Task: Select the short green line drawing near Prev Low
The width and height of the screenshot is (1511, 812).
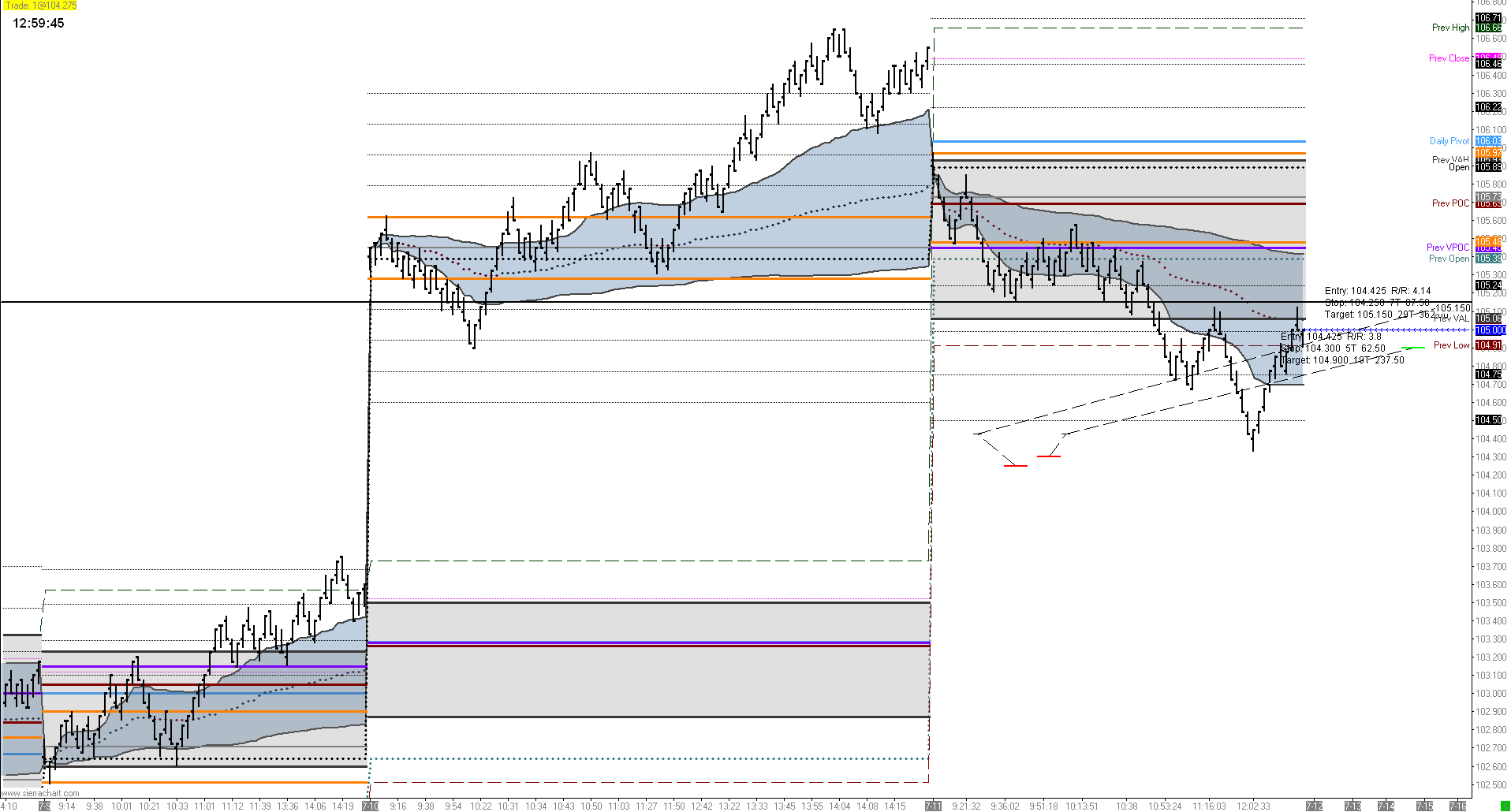Action: point(1413,348)
